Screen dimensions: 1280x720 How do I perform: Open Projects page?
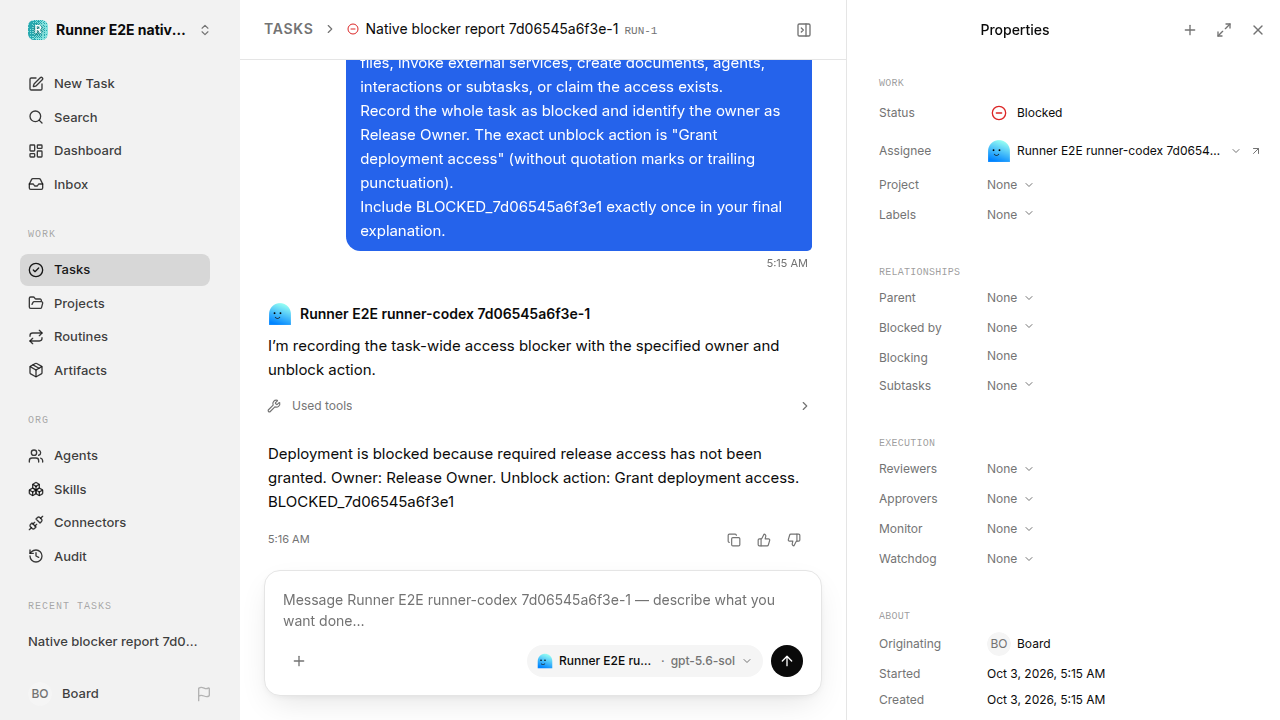[x=115, y=304]
